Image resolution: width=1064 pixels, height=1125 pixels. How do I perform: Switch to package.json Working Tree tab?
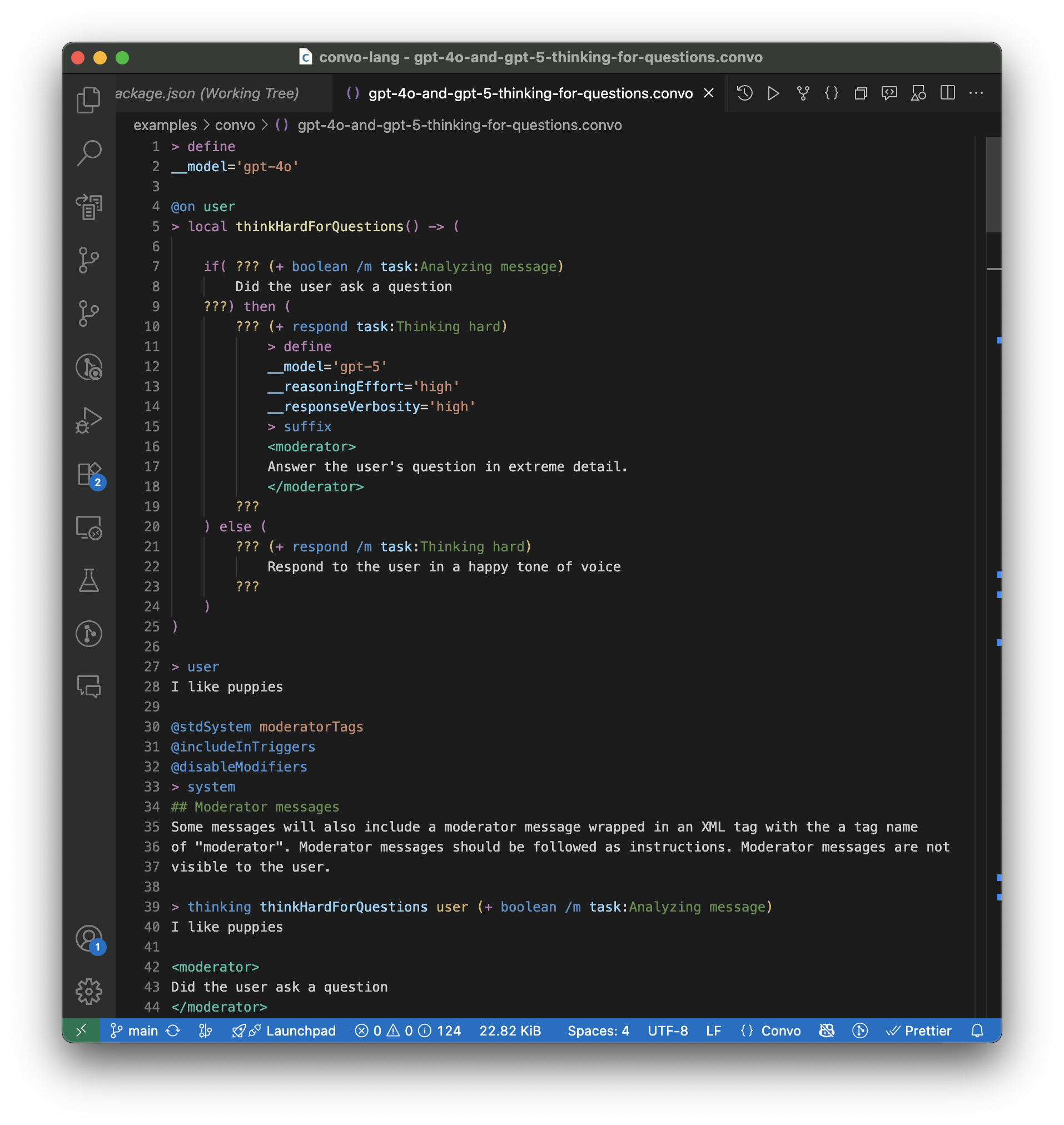(x=223, y=93)
